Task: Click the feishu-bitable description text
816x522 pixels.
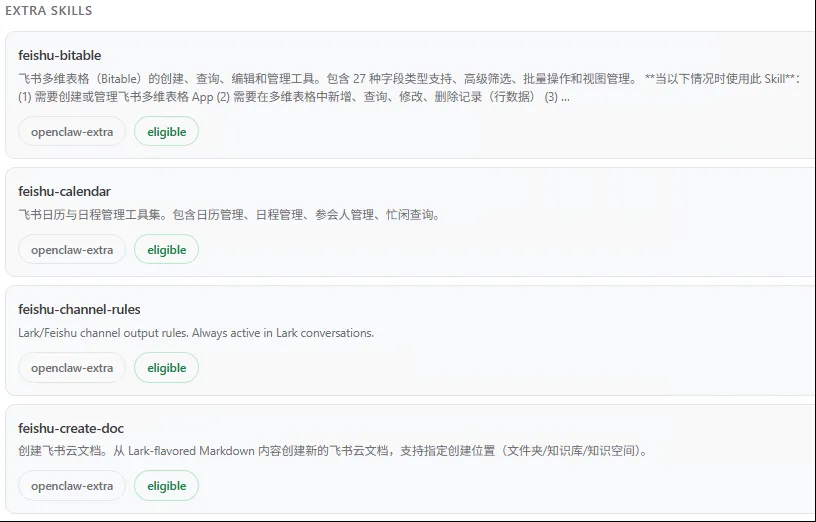Action: (410, 87)
